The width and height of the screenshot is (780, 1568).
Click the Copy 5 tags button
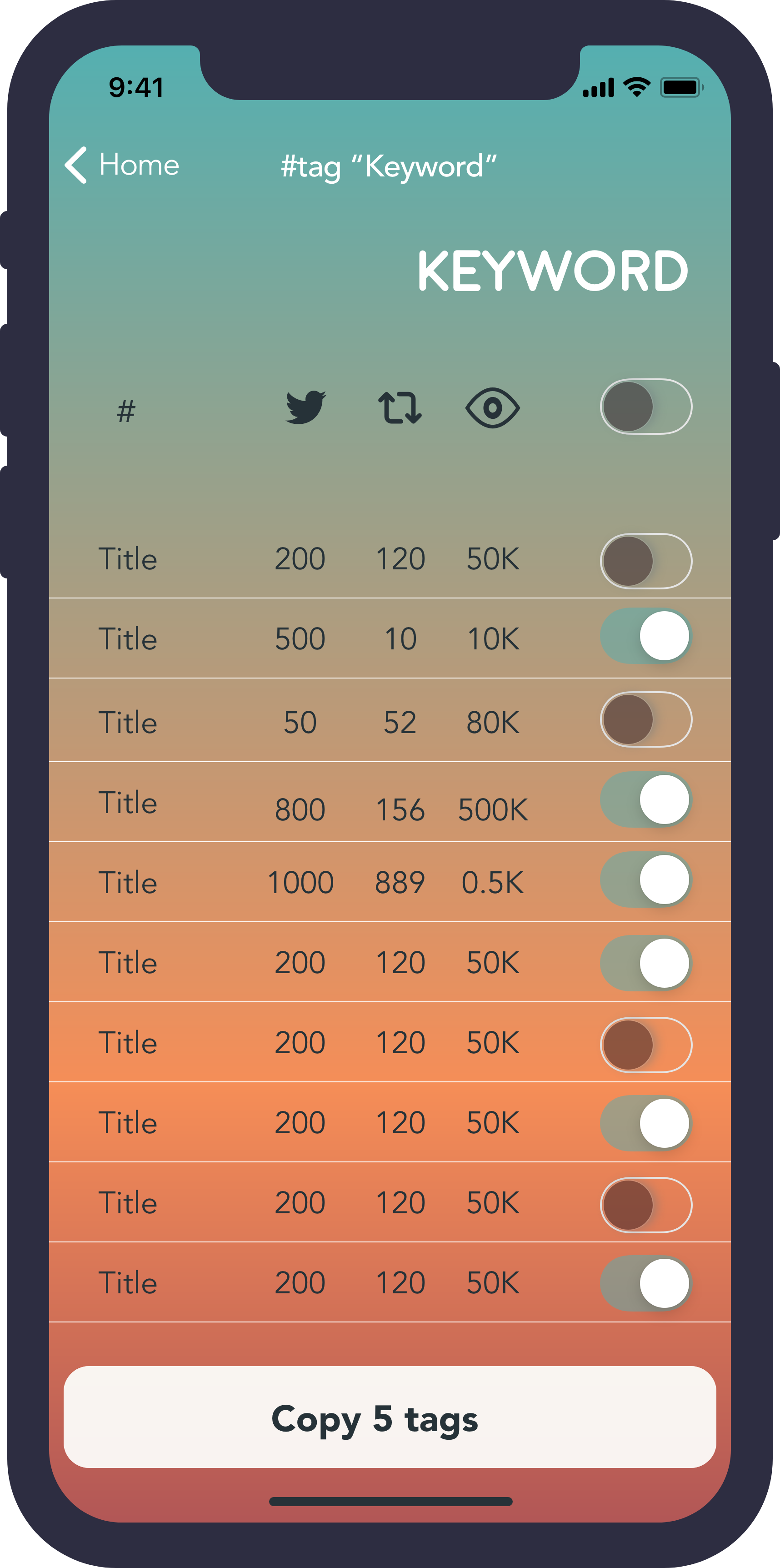390,1417
